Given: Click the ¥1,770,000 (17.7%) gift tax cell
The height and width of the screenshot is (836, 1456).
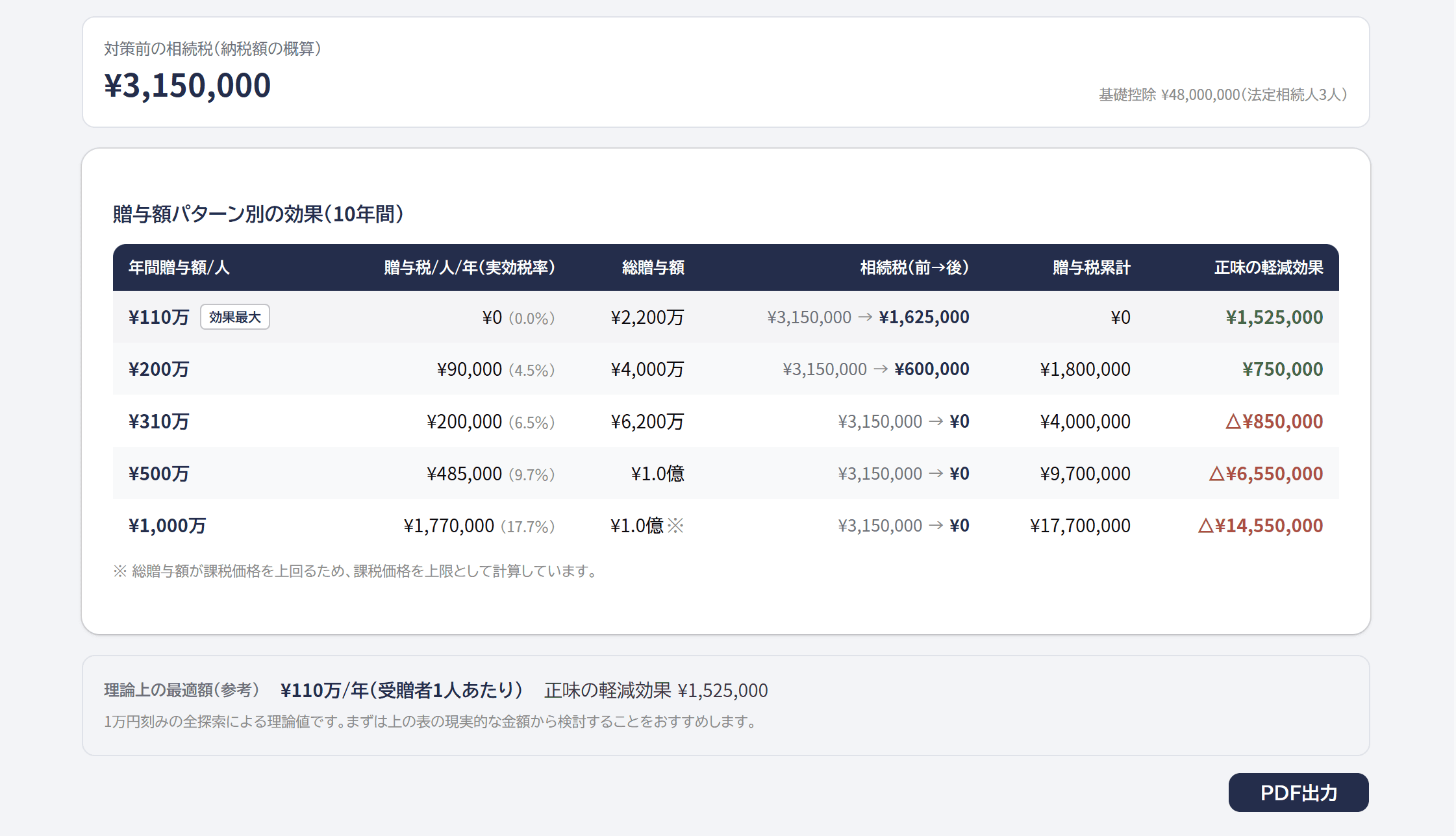Looking at the screenshot, I should point(479,525).
